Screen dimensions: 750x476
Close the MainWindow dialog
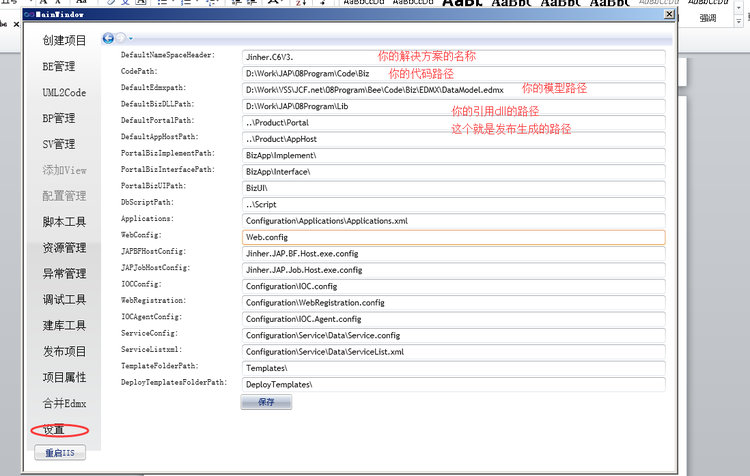click(x=669, y=14)
